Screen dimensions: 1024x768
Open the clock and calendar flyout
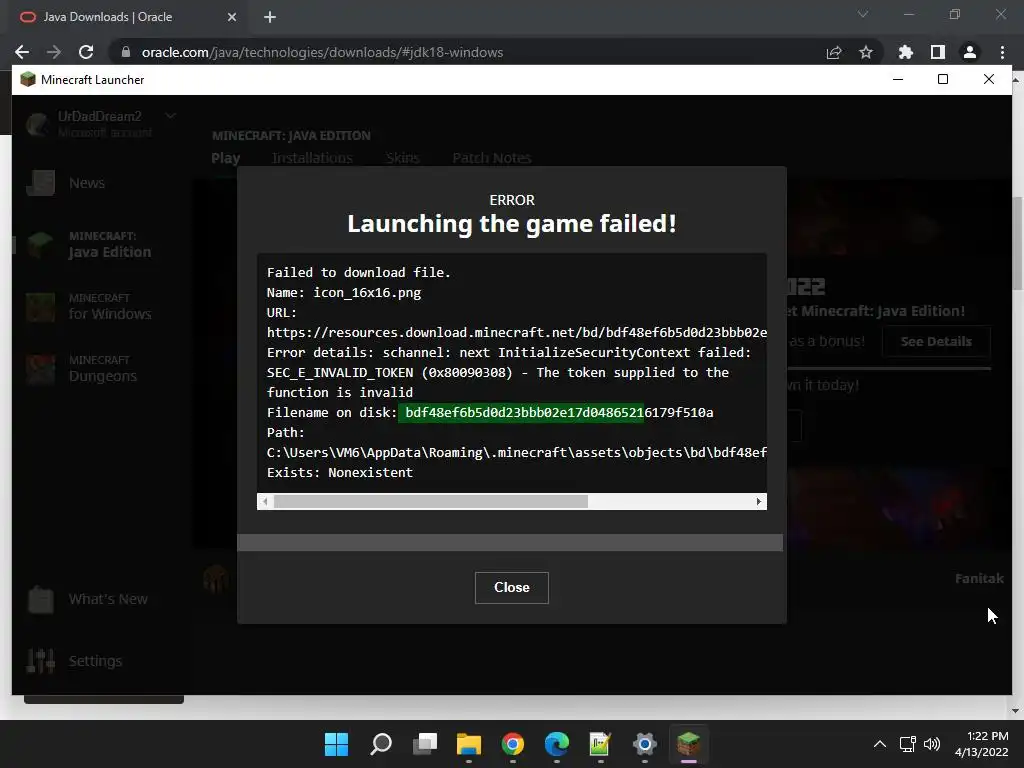(982, 744)
